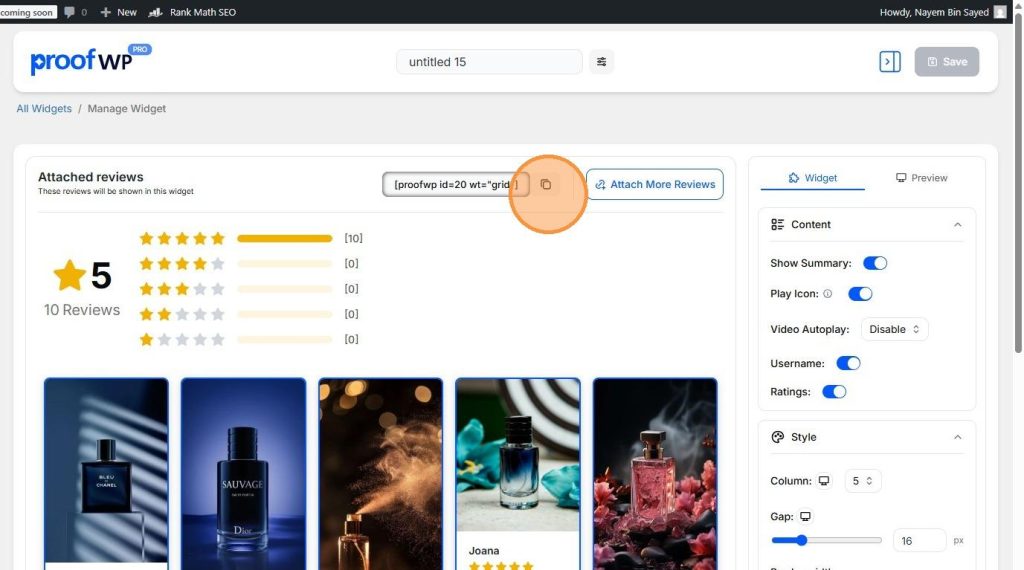This screenshot has height=570, width=1024.
Task: Click the Content section list icon
Action: 777,225
